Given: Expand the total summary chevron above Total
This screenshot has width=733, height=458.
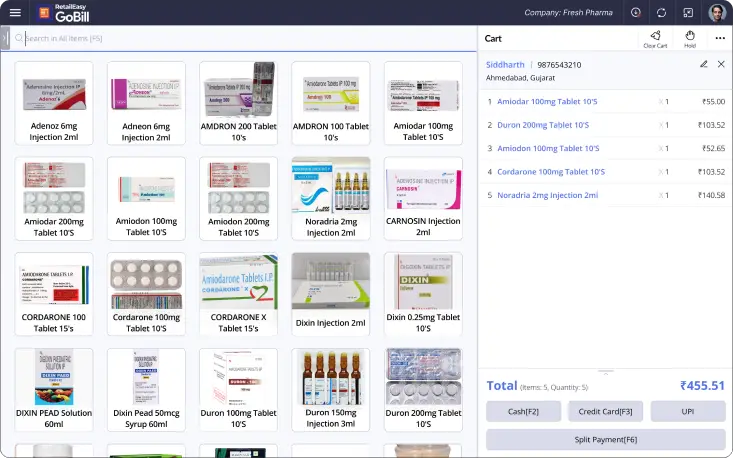Looking at the screenshot, I should pos(605,371).
